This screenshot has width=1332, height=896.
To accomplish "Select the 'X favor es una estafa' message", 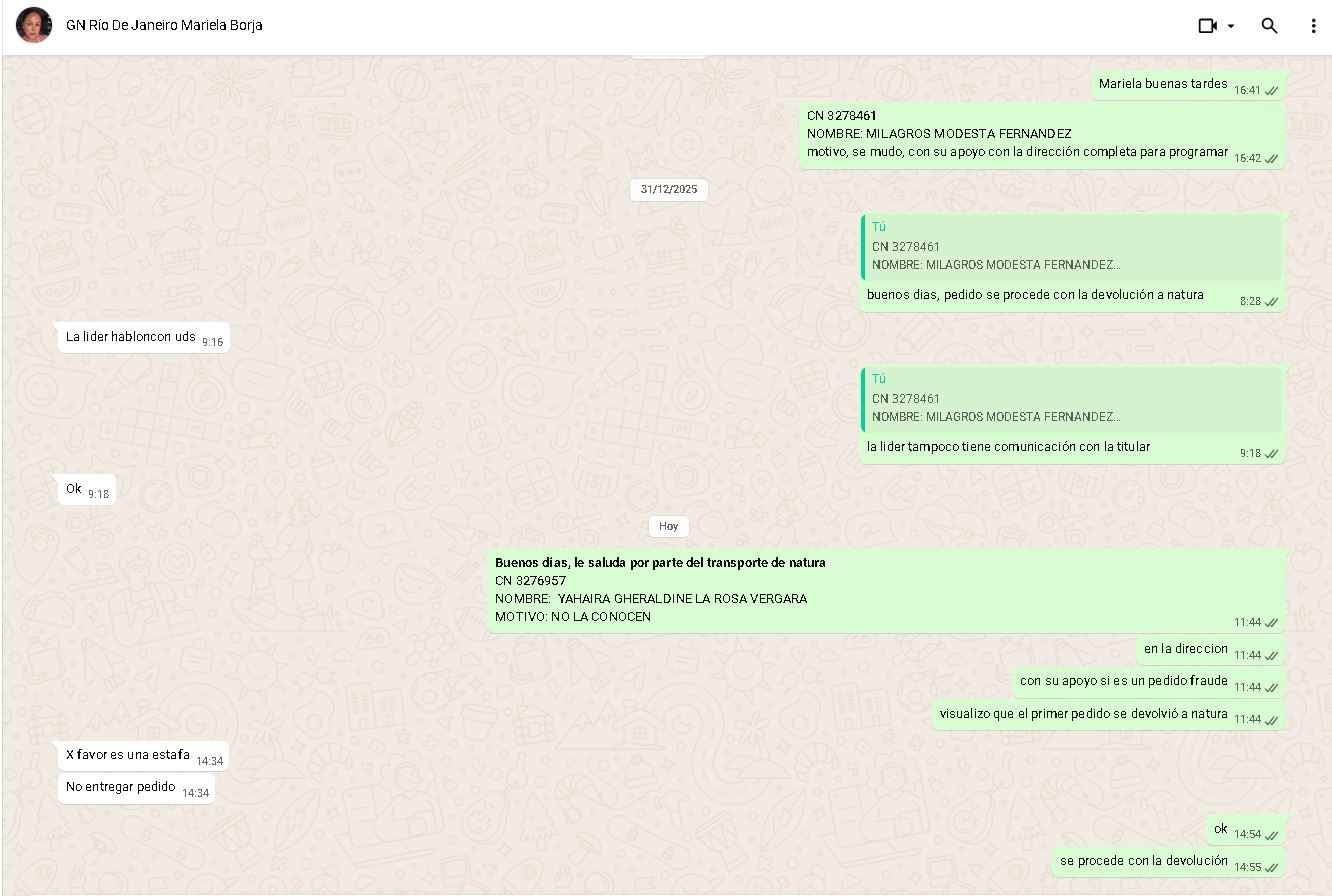I will coord(128,755).
